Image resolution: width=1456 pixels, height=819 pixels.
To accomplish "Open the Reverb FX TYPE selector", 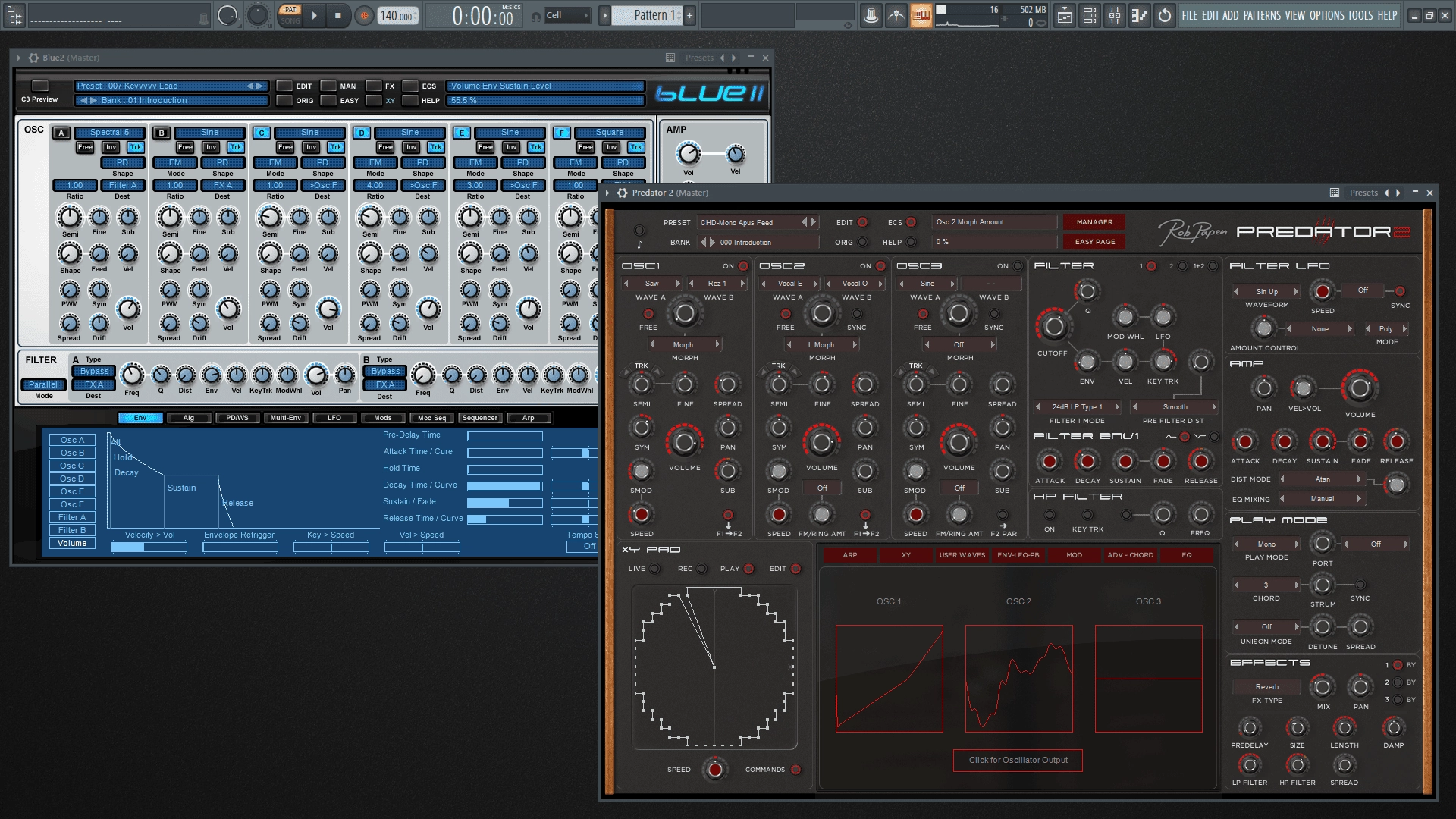I will tap(1266, 687).
